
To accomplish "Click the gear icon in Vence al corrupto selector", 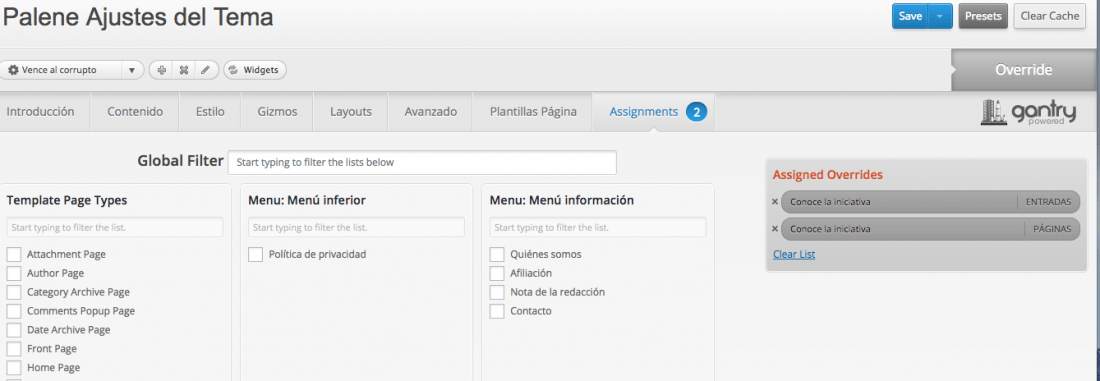I will click(13, 70).
